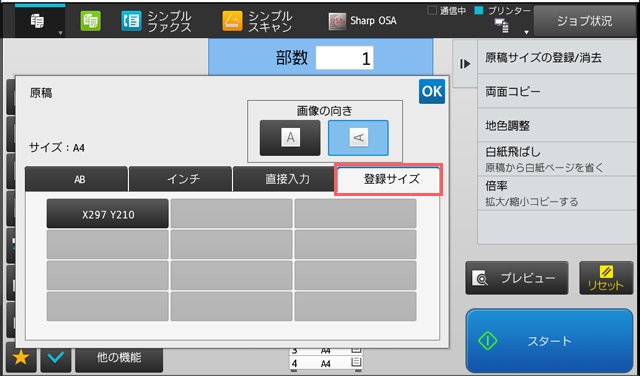
Task: Switch to the AB size tab
Action: [x=76, y=179]
